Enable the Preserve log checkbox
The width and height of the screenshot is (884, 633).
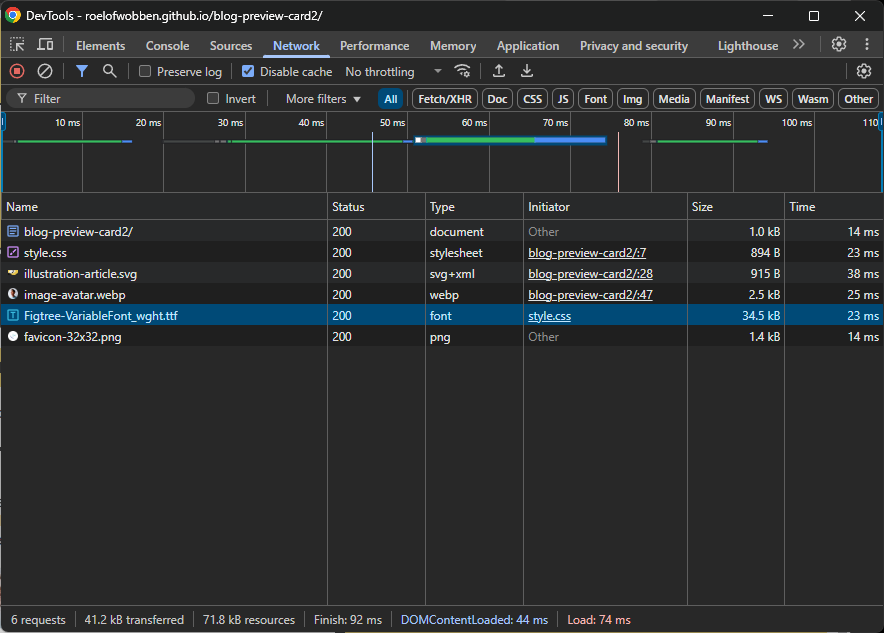pos(145,71)
